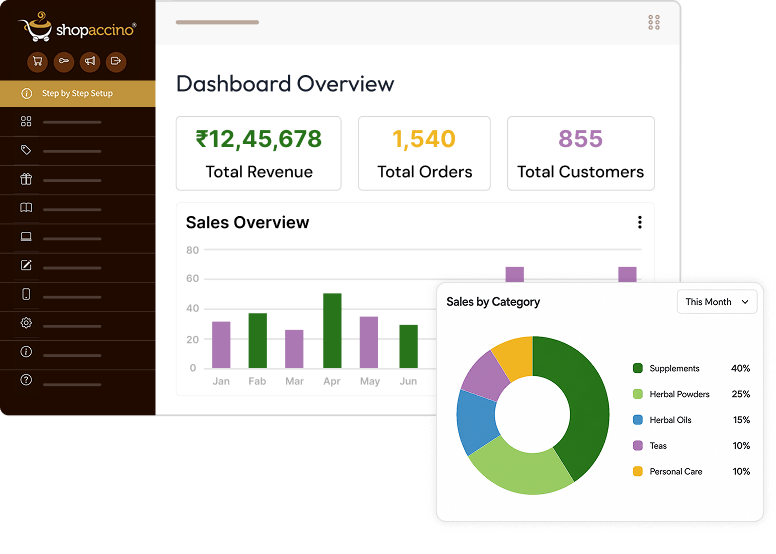Click the Dashboard Overview heading
776x554 pixels.
pyautogui.click(x=285, y=84)
